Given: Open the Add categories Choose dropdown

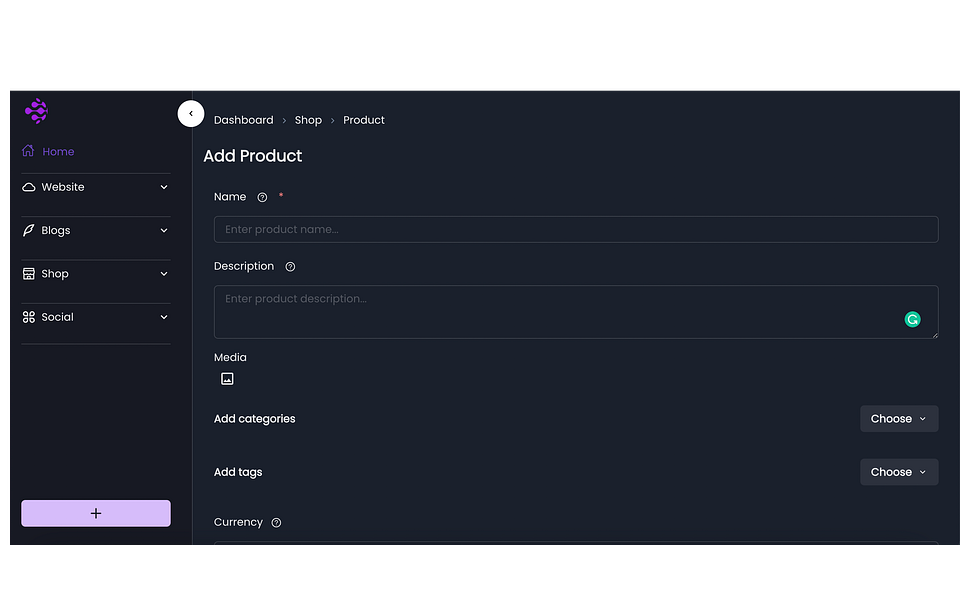Looking at the screenshot, I should (899, 419).
